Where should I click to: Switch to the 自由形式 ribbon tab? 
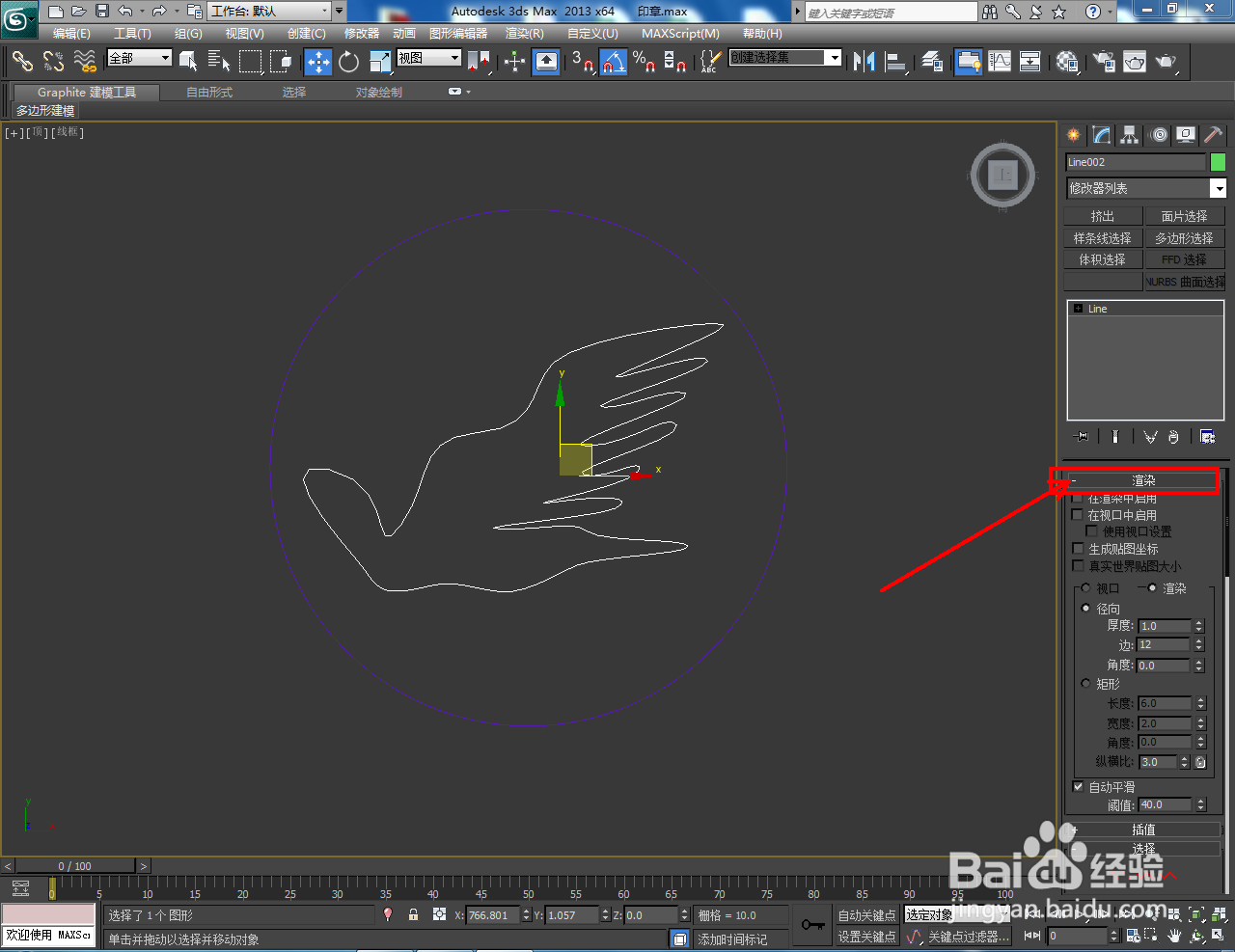pos(208,92)
